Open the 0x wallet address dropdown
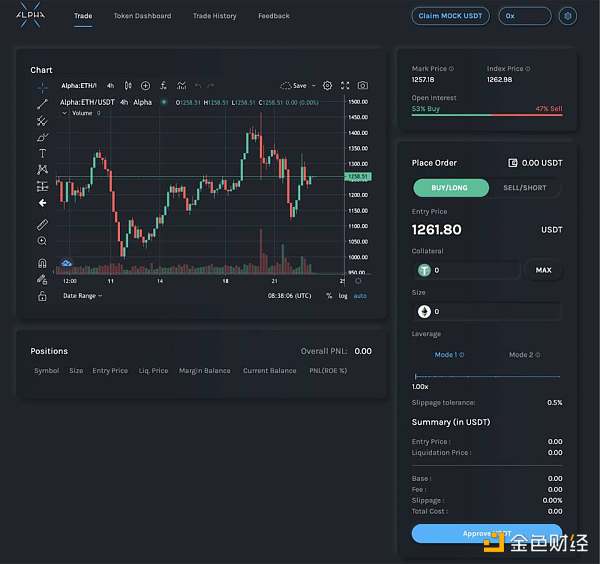 coord(525,16)
